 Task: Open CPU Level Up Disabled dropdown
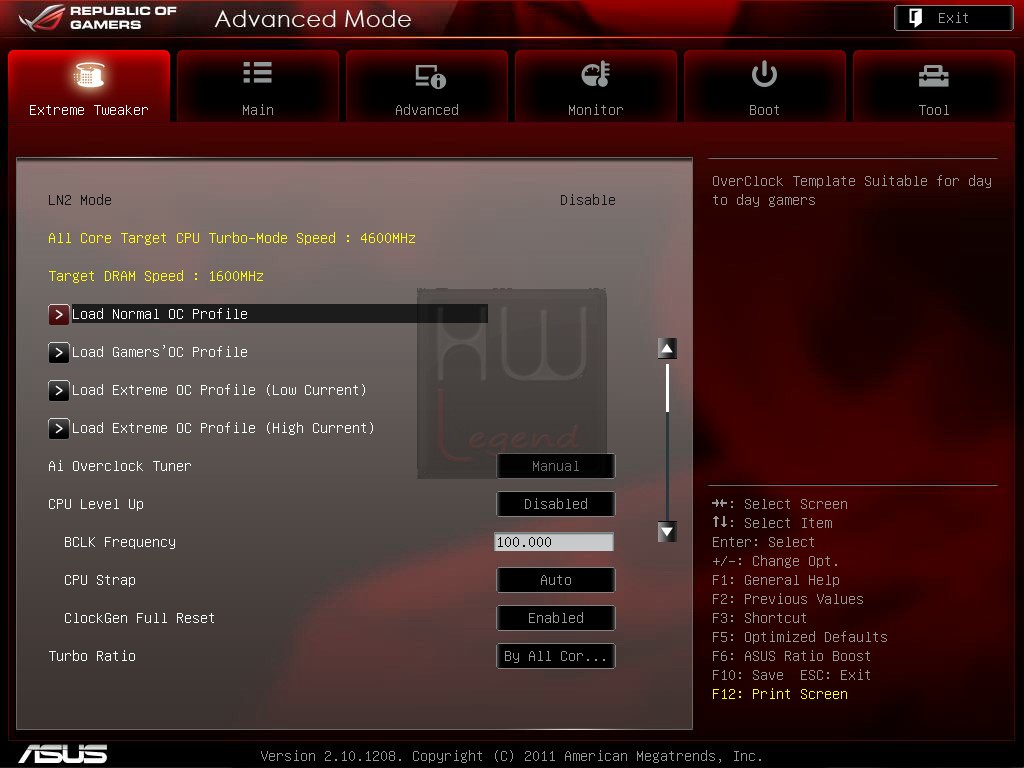(x=556, y=504)
